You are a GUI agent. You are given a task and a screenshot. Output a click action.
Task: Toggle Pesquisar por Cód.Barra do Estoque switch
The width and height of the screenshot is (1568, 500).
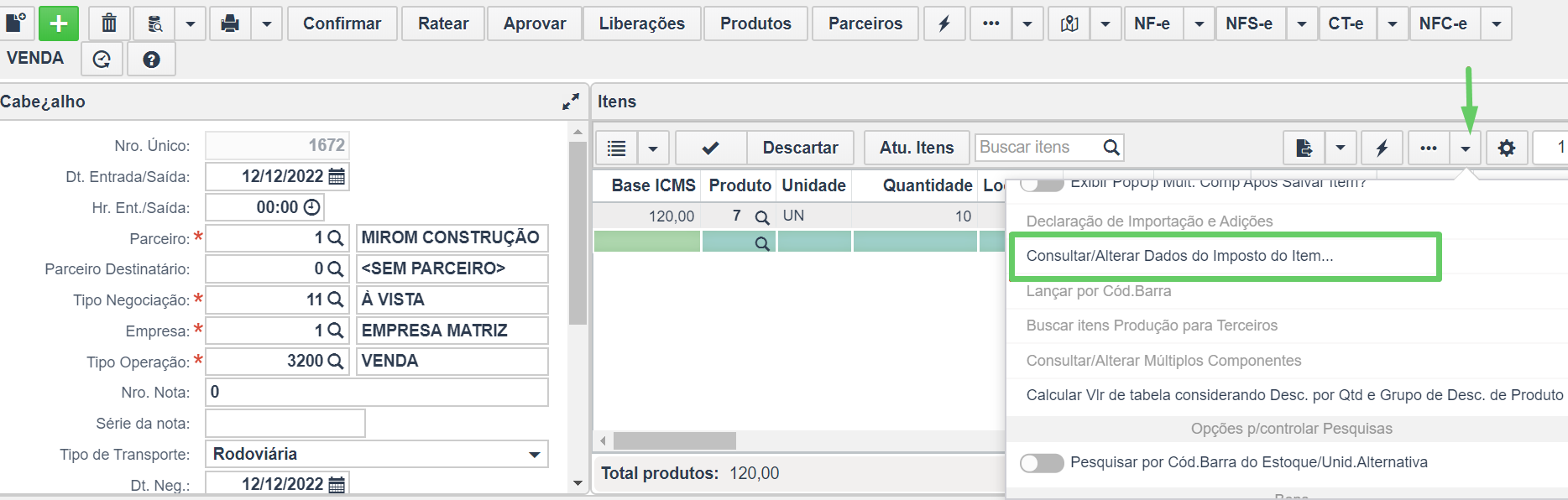tap(1042, 463)
